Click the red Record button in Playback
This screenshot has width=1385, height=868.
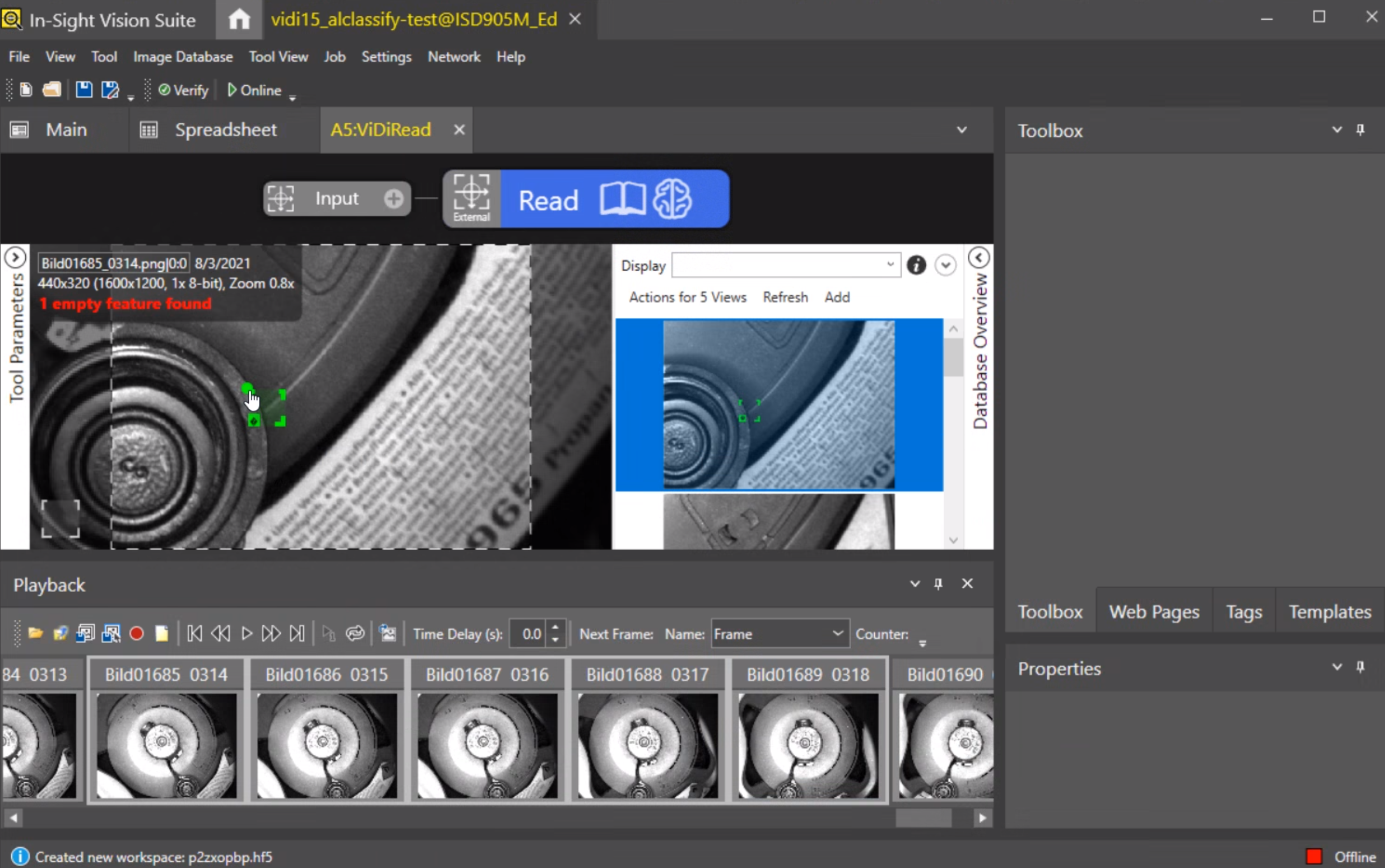click(136, 634)
